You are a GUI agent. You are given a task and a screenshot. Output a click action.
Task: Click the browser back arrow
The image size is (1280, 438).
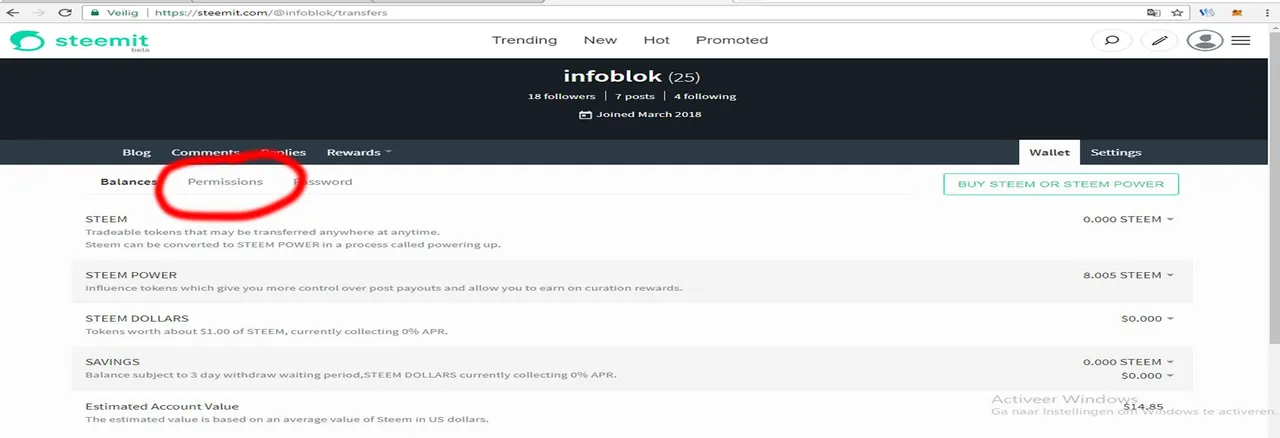tap(13, 13)
